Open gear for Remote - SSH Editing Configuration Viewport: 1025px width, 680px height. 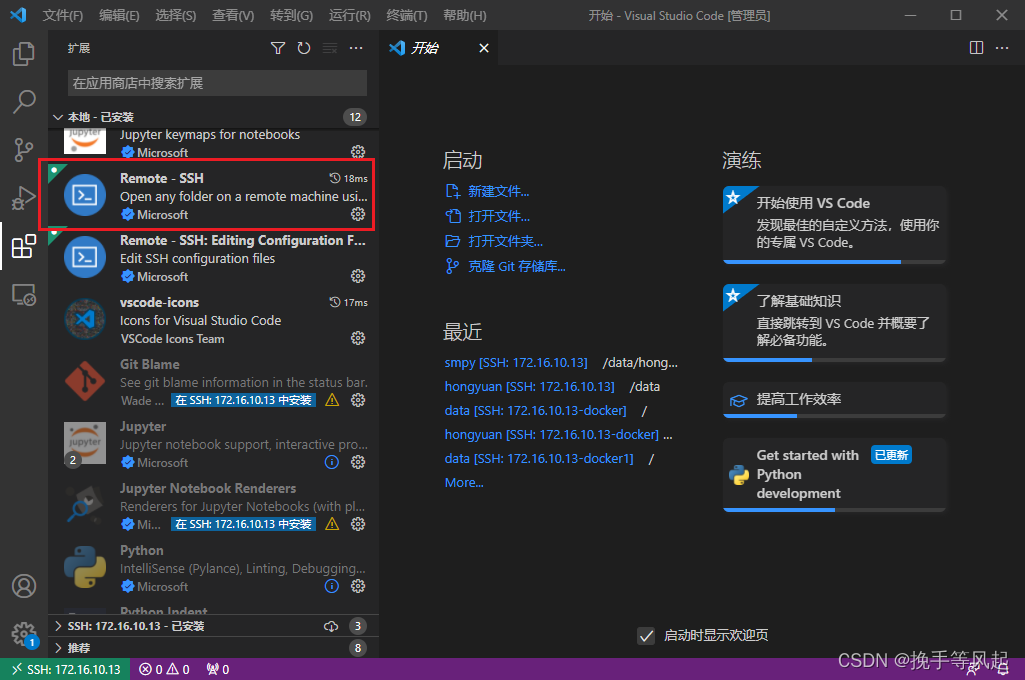pyautogui.click(x=358, y=276)
